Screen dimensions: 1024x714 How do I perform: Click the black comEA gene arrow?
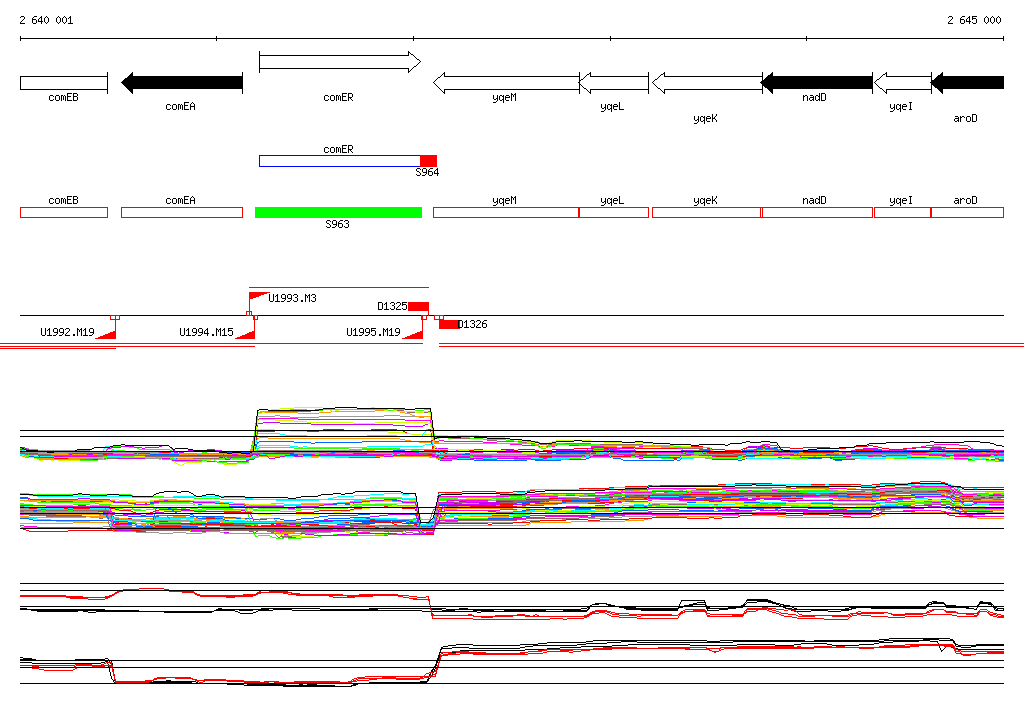(x=182, y=83)
